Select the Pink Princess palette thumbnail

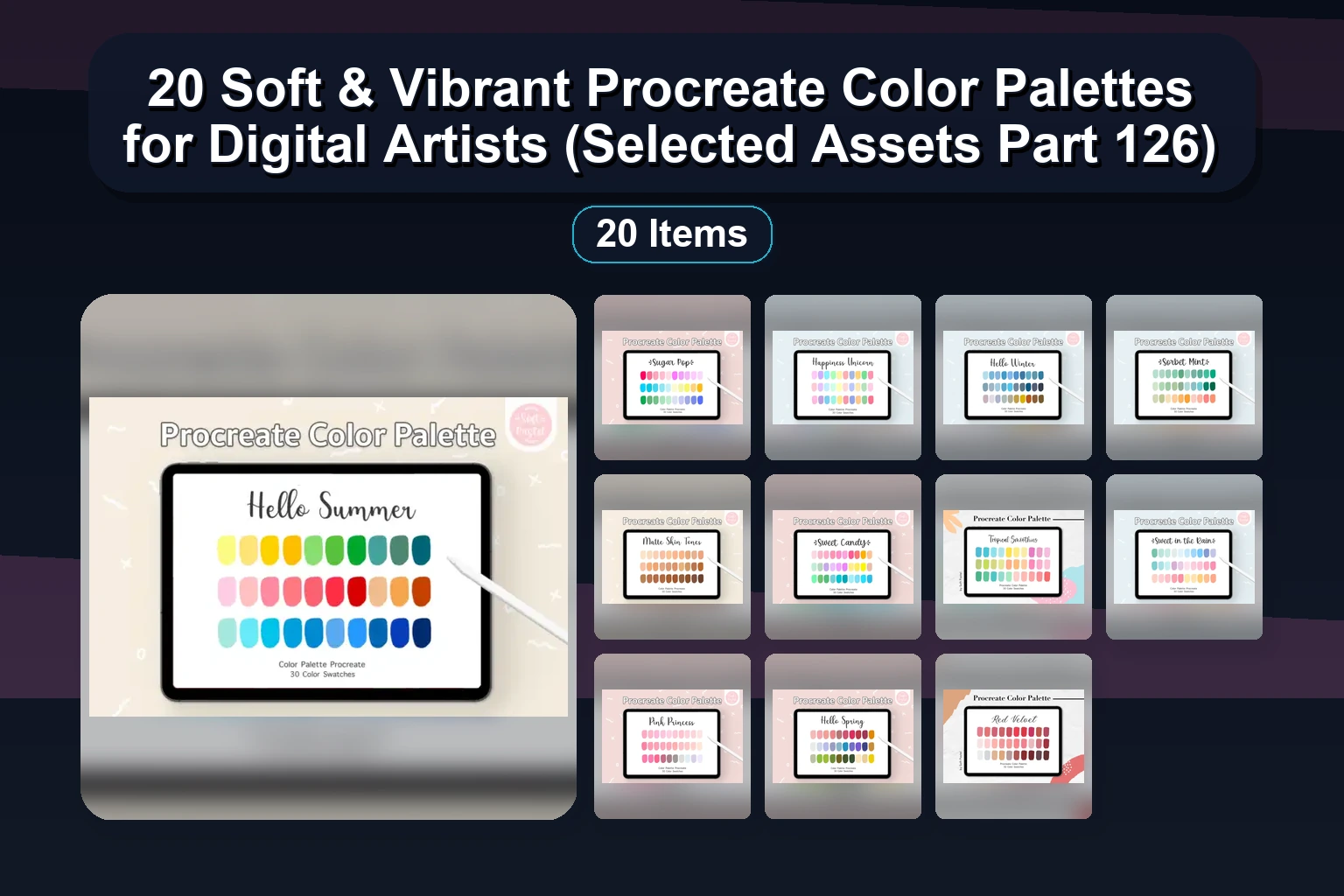coord(672,736)
